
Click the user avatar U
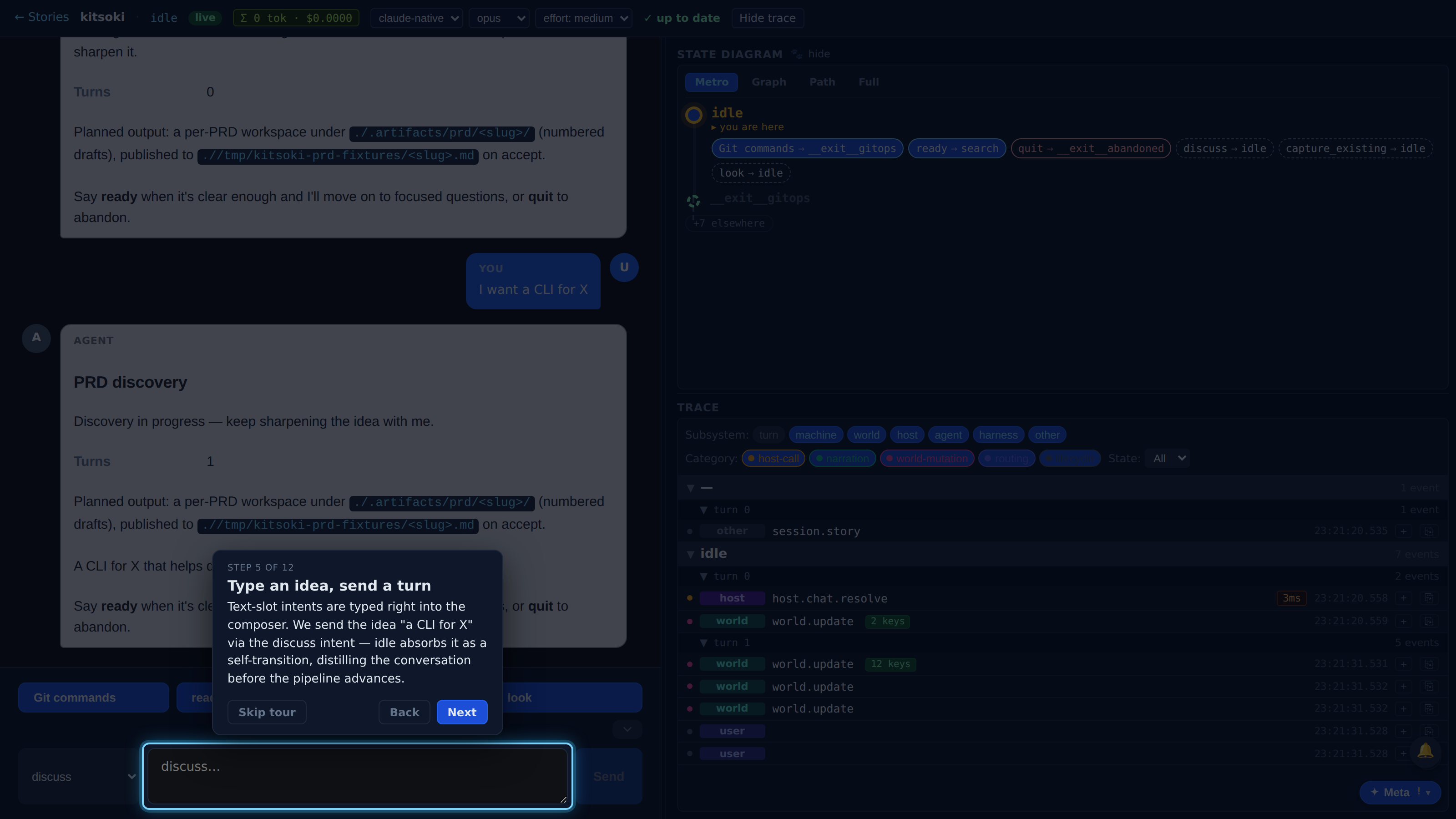[624, 268]
